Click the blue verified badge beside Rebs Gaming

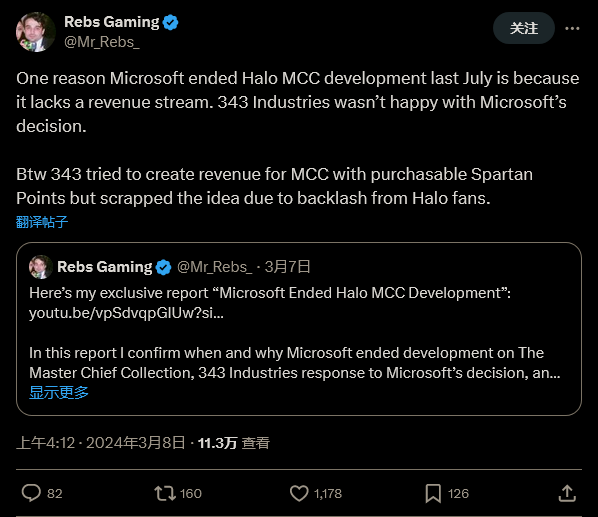(x=170, y=22)
